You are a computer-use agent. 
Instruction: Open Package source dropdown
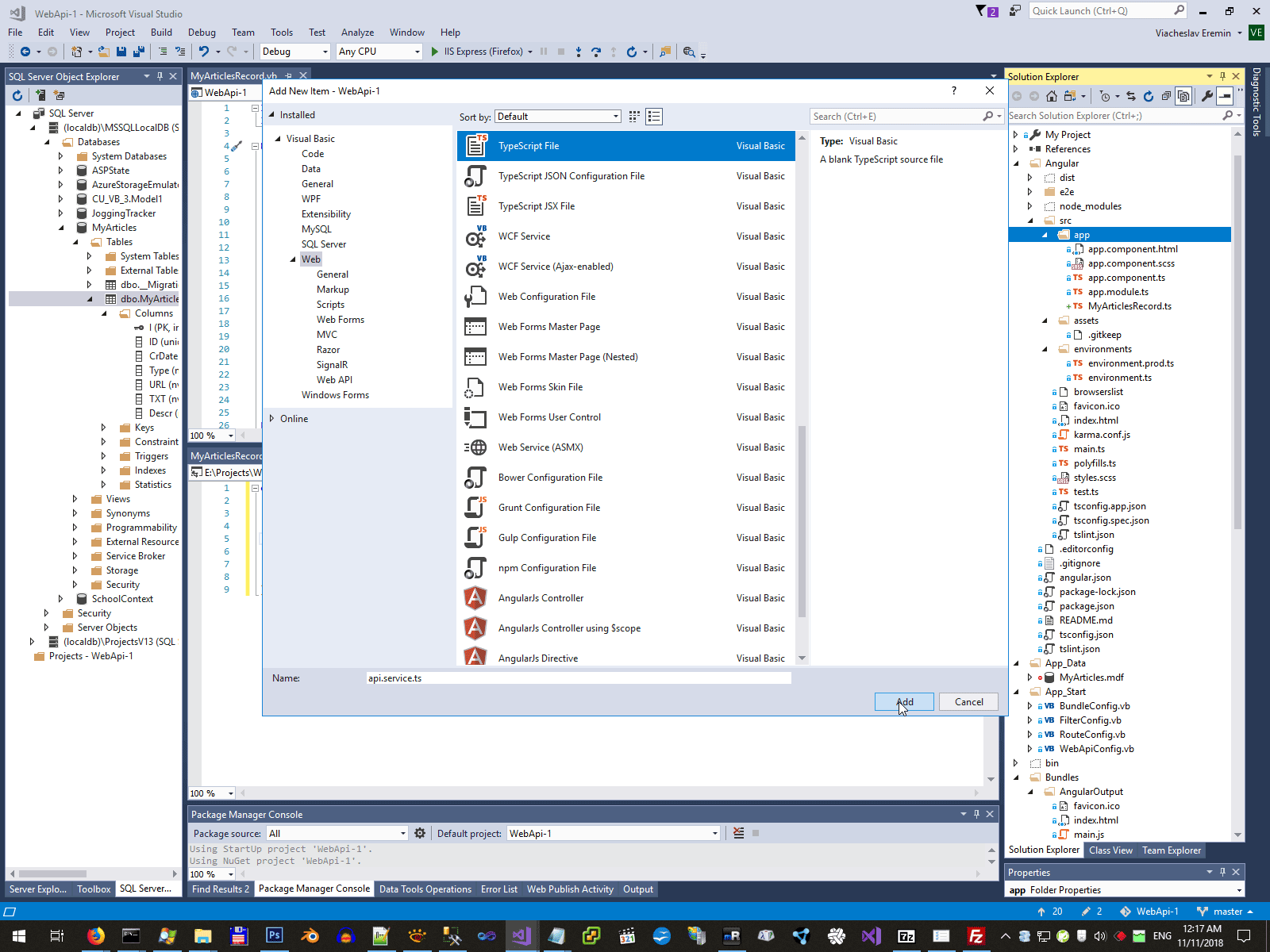(337, 833)
